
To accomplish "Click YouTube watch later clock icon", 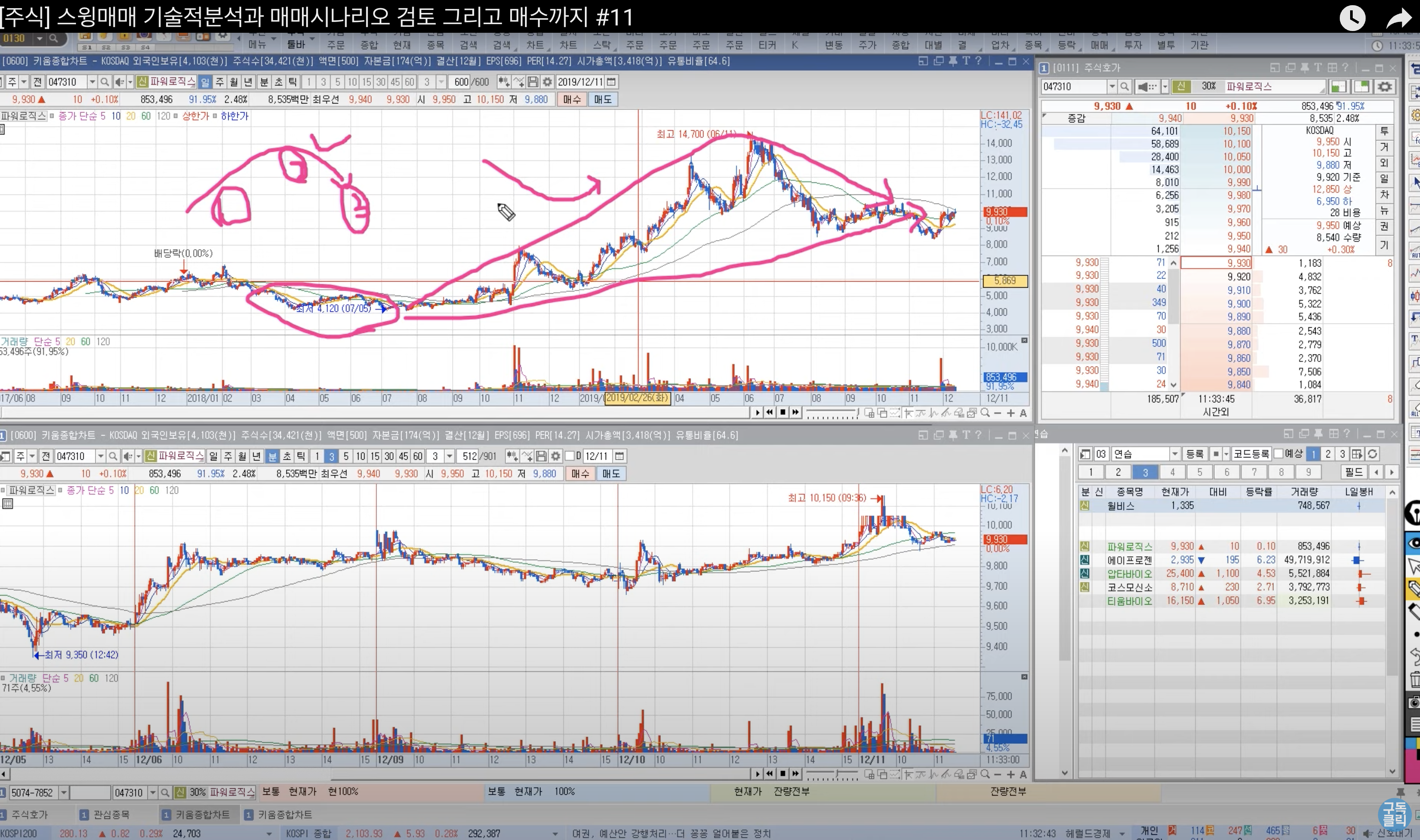I will coord(1352,18).
